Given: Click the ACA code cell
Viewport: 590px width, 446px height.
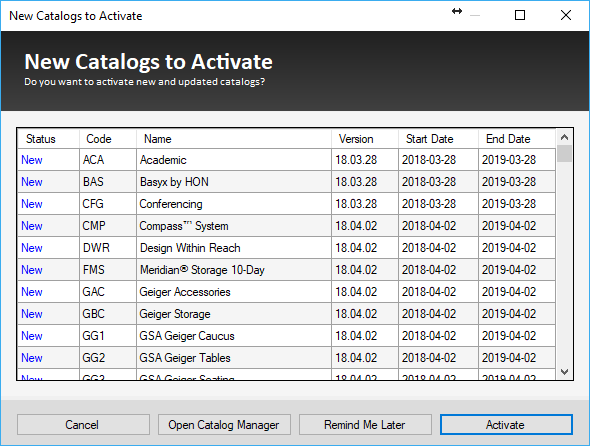Looking at the screenshot, I should pyautogui.click(x=108, y=160).
